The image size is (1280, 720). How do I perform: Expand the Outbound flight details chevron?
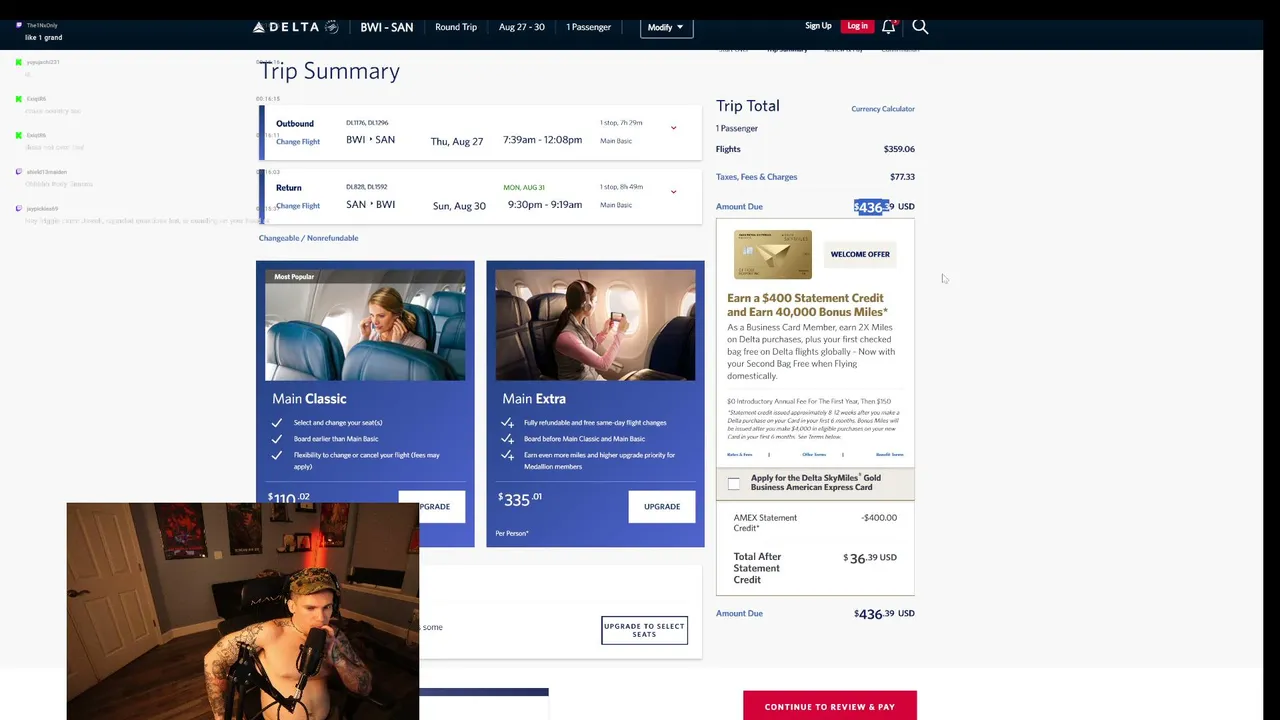pos(673,128)
